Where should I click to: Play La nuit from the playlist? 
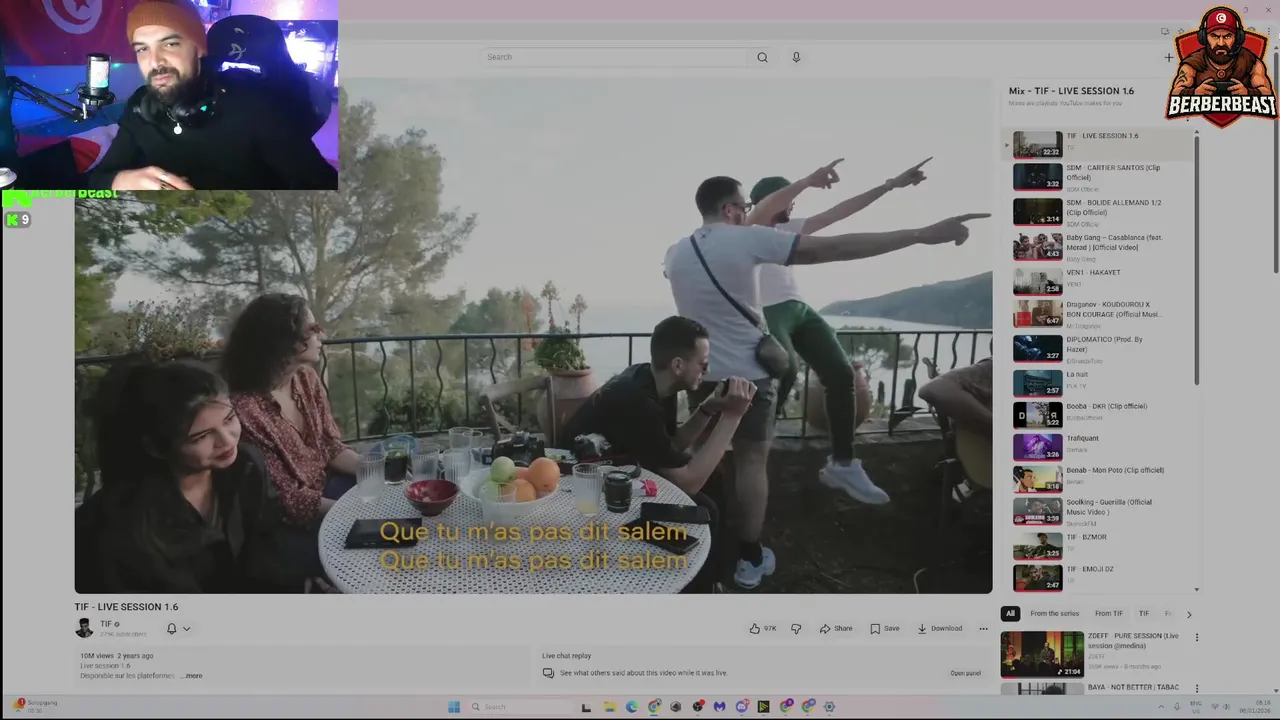point(1098,382)
